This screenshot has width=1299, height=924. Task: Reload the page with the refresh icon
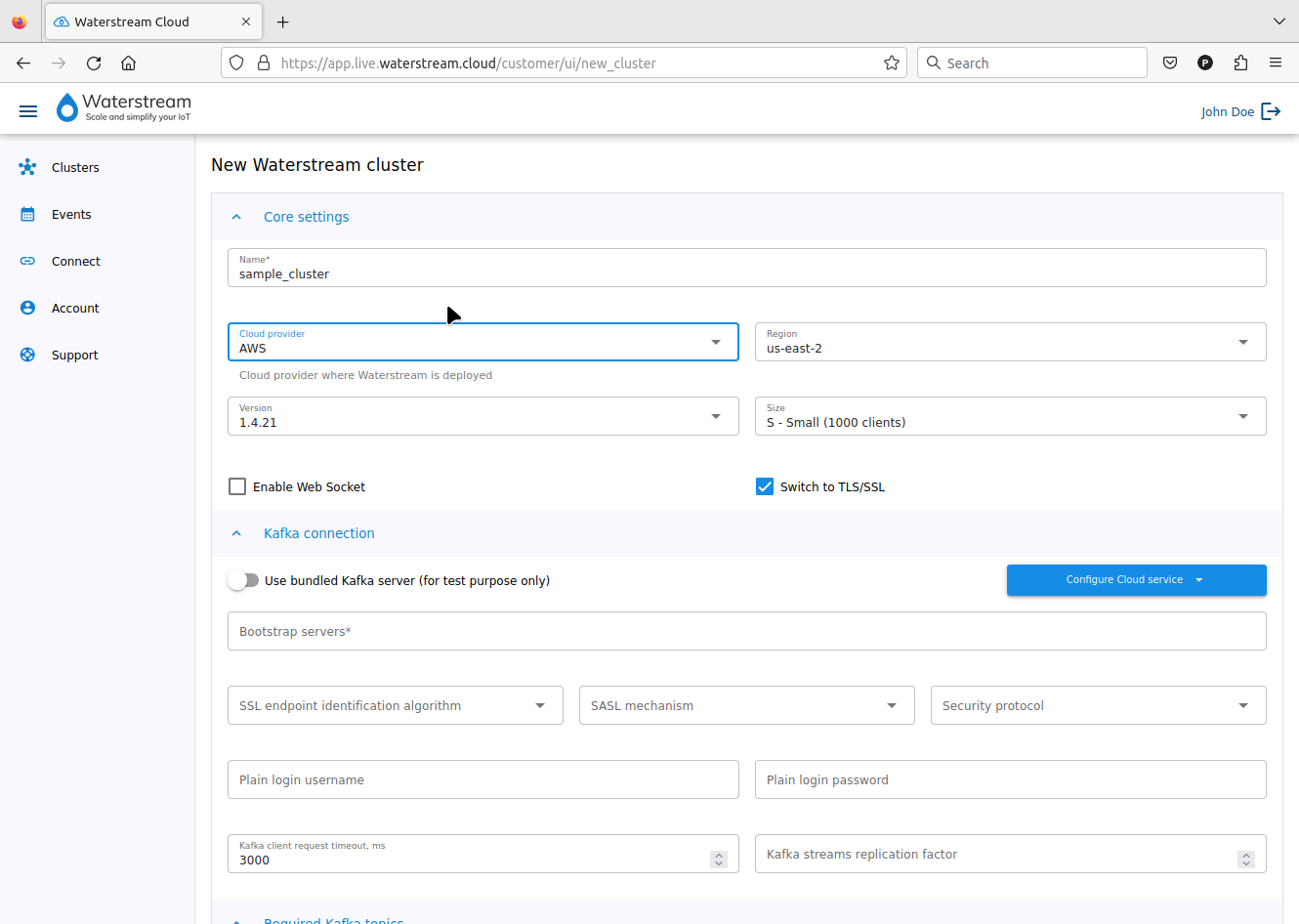click(x=94, y=63)
